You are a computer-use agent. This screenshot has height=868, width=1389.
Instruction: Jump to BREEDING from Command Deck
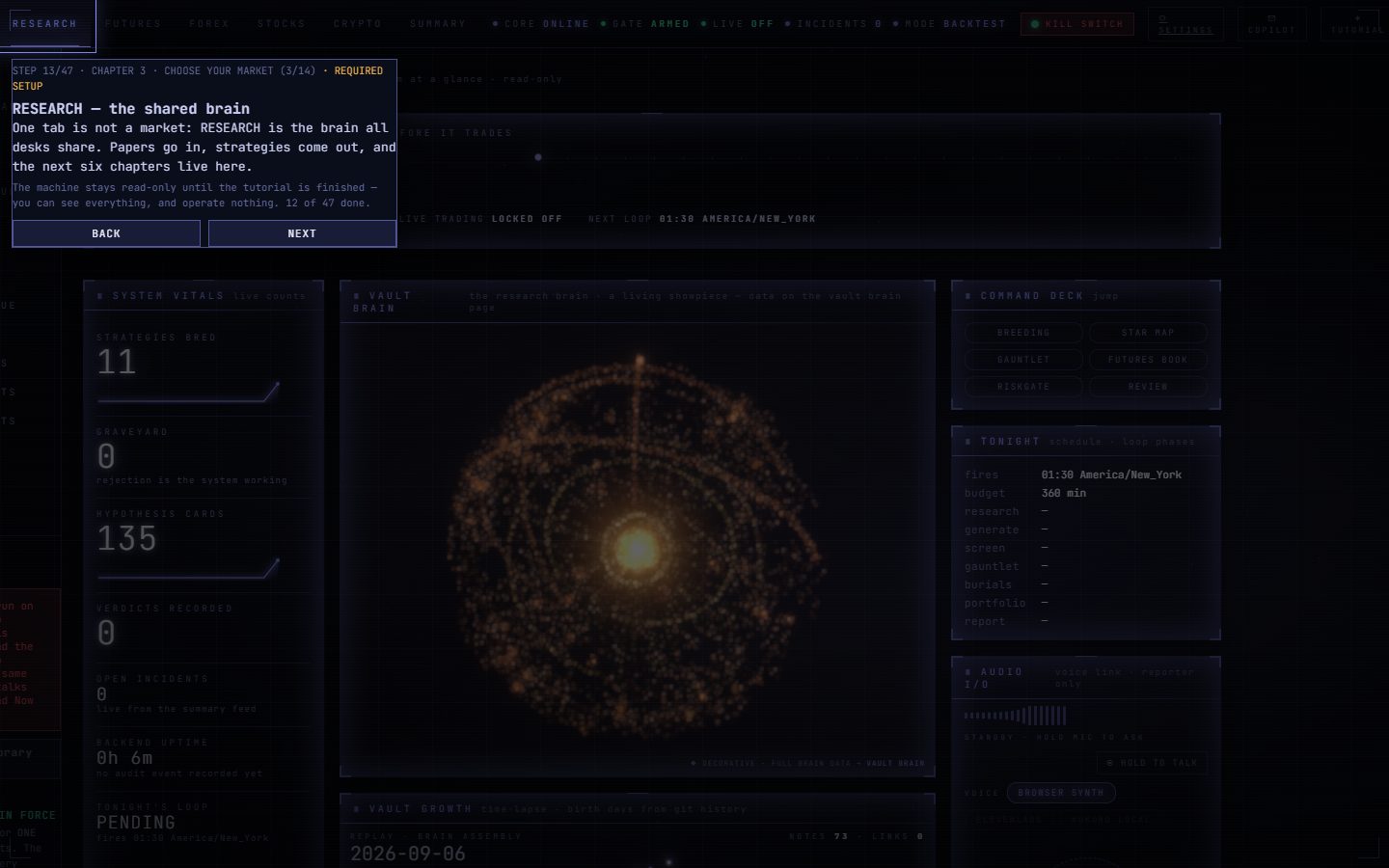1023,333
